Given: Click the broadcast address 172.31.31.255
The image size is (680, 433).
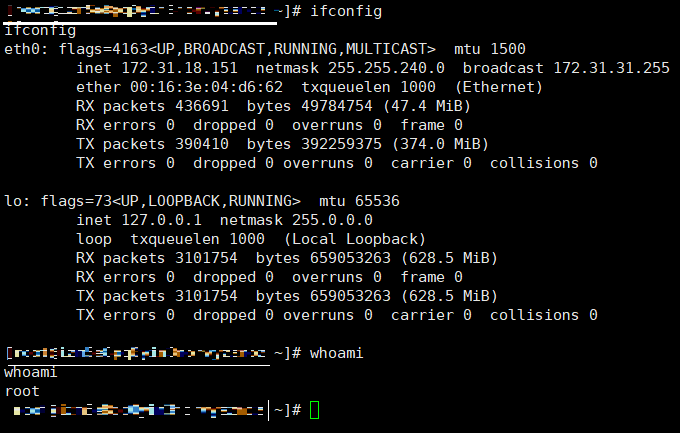Looking at the screenshot, I should click(x=611, y=68).
